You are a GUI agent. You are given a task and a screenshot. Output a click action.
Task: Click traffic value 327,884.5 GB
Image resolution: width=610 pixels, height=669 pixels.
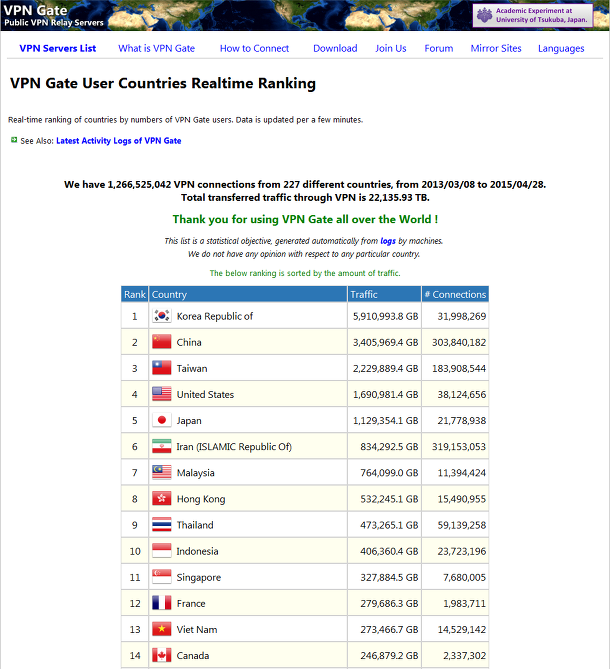click(x=389, y=577)
